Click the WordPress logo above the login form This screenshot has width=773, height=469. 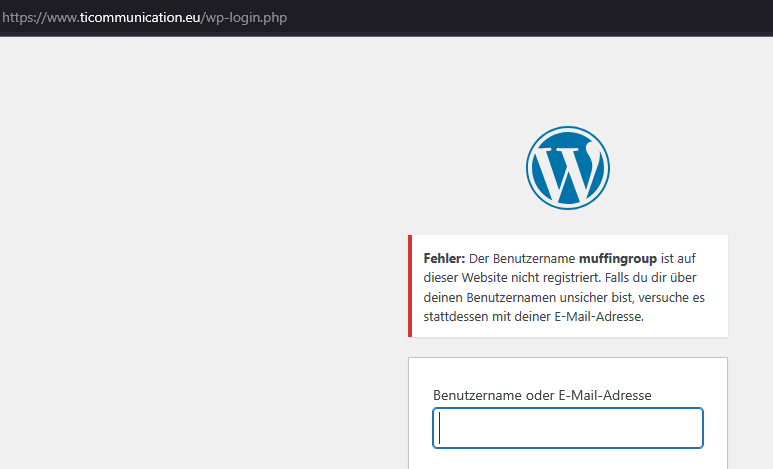coord(567,168)
